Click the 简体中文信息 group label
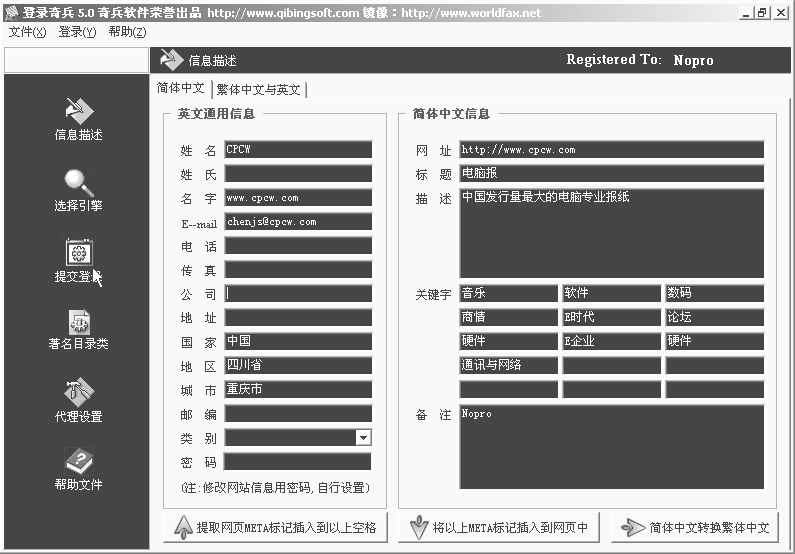This screenshot has height=554, width=795. click(x=451, y=114)
